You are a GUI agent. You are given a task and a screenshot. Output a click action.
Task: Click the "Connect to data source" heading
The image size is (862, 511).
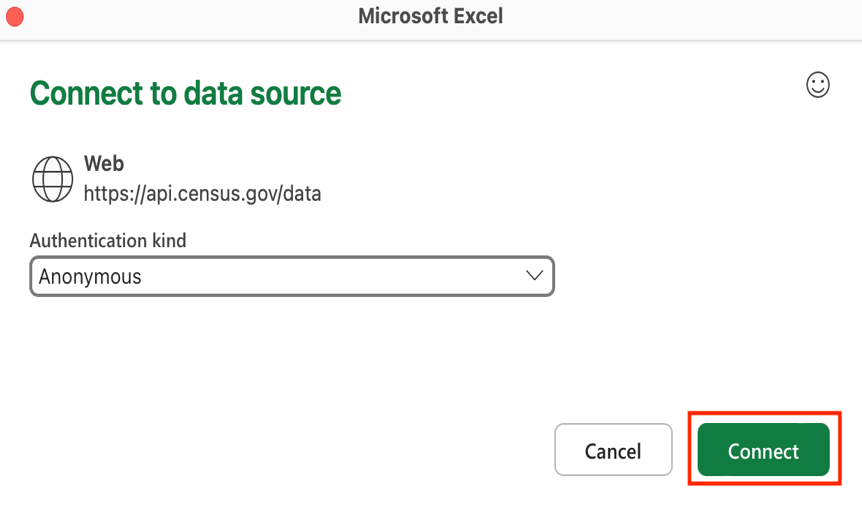point(185,93)
